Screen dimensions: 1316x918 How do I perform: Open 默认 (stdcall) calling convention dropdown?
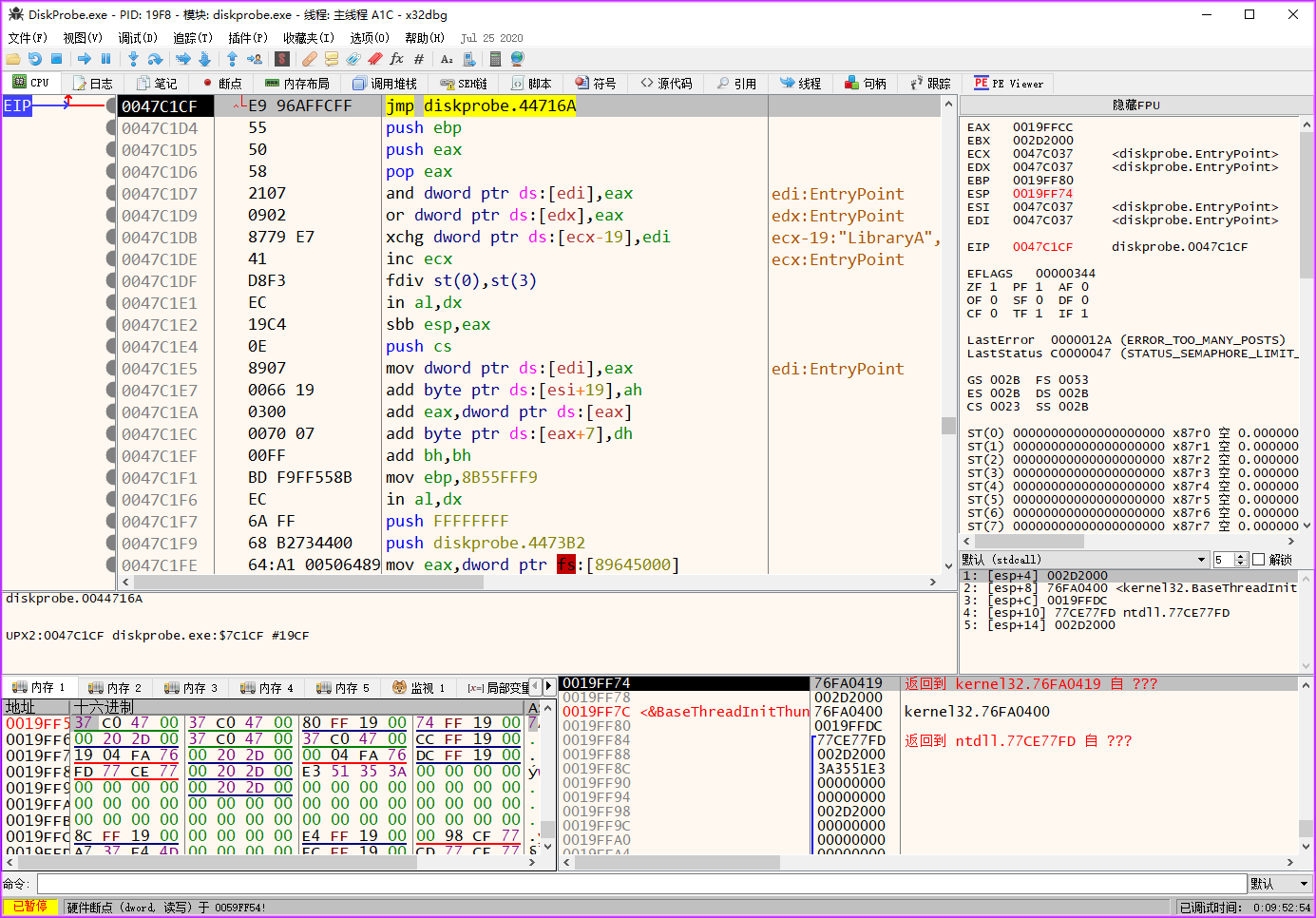point(1084,560)
